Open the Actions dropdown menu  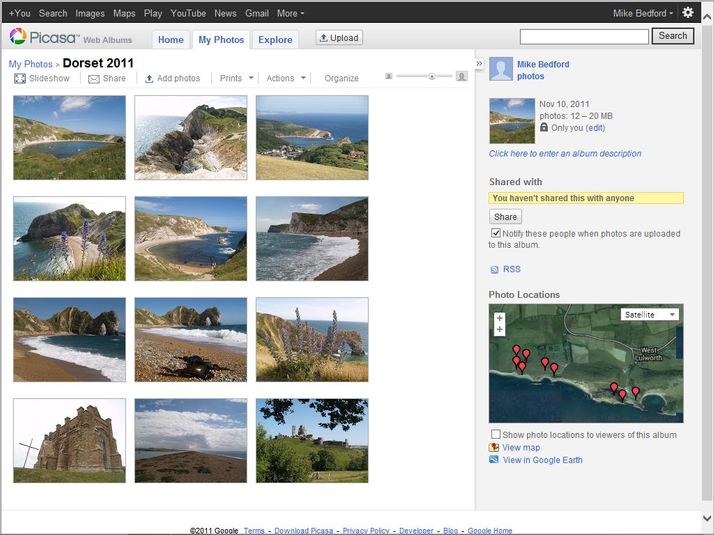click(285, 78)
